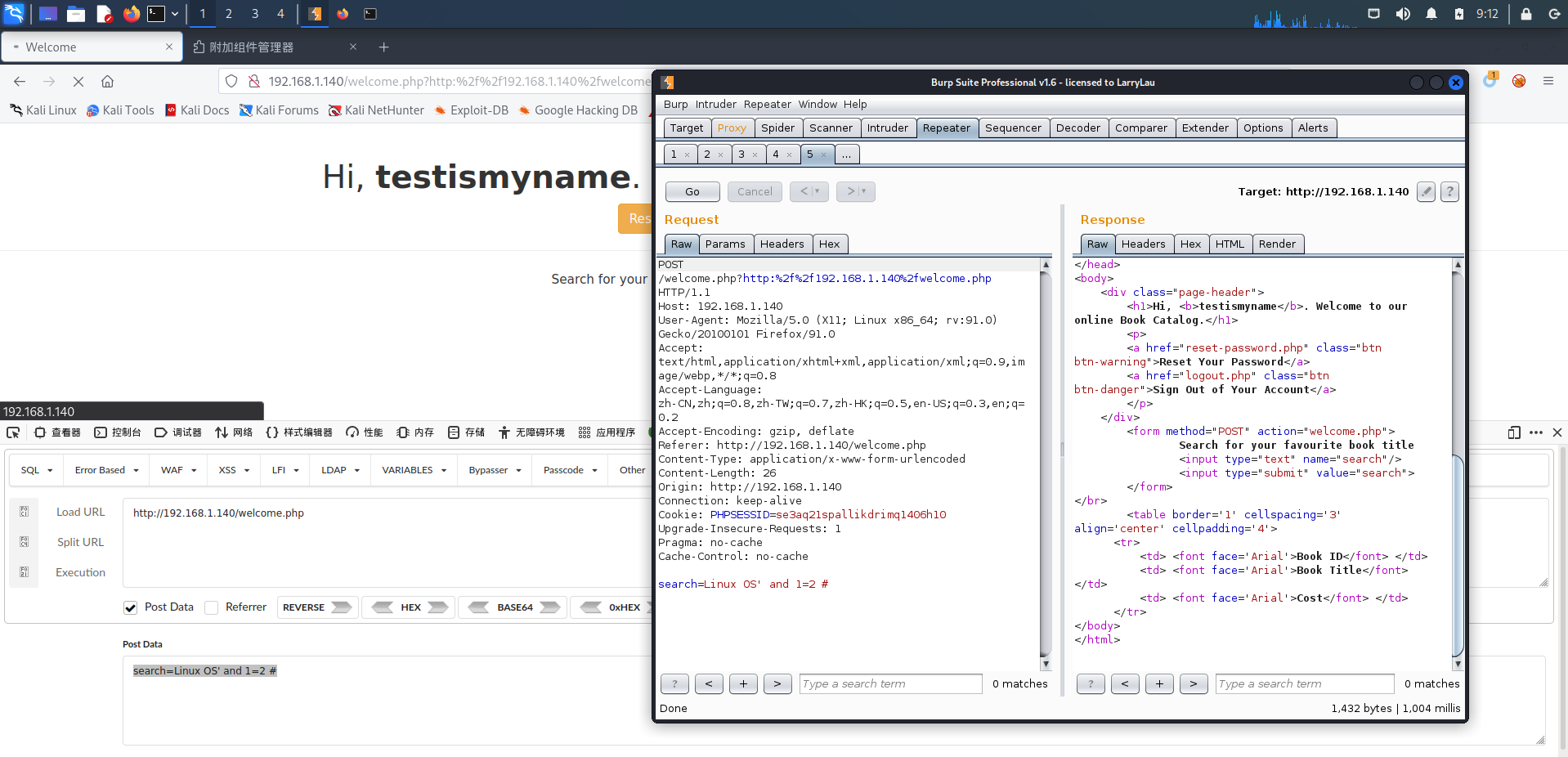Expand the SQL dropdown in HackBar
This screenshot has width=1568, height=757.
[x=37, y=470]
